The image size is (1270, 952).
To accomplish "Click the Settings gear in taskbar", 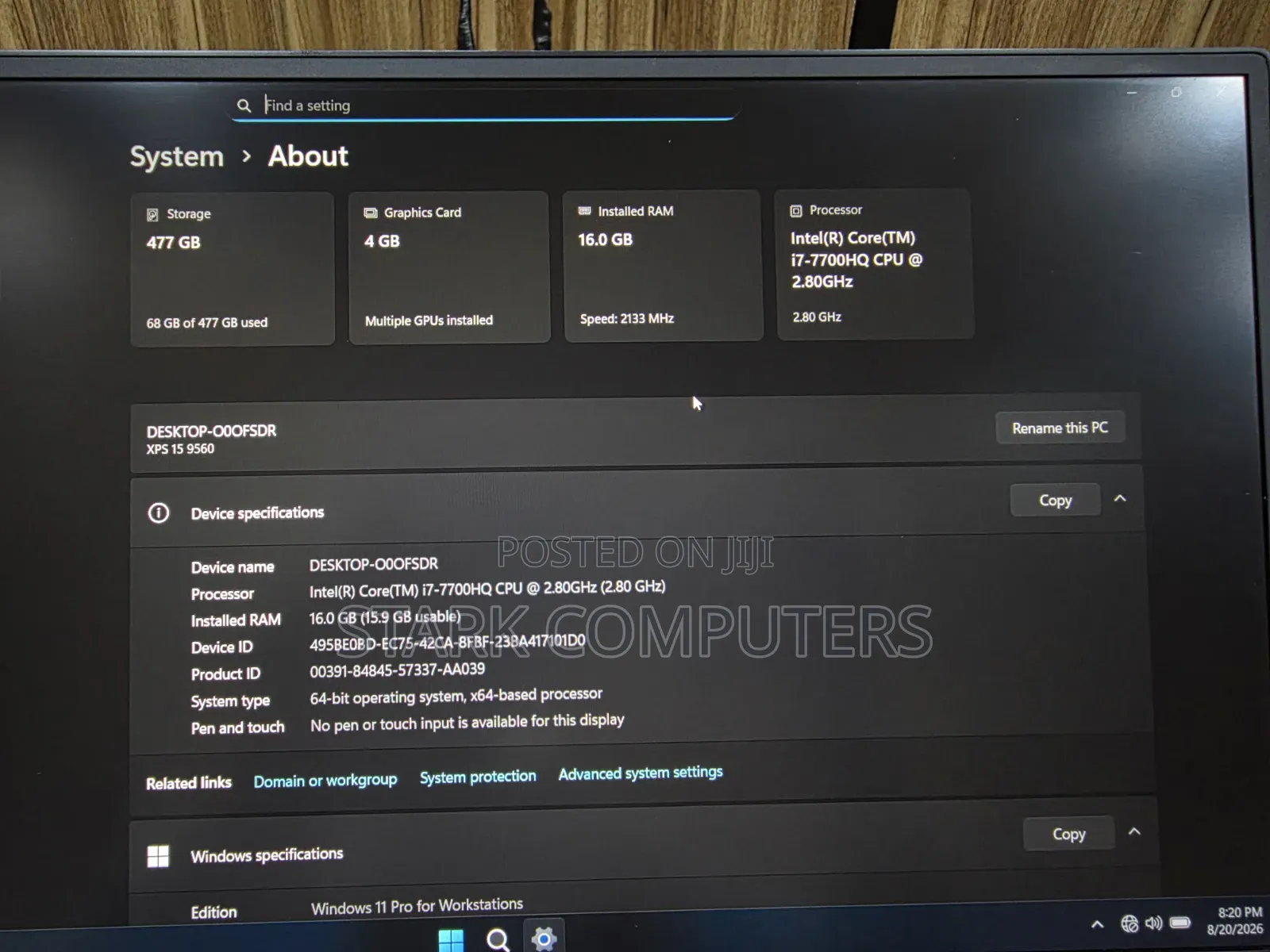I will click(544, 939).
